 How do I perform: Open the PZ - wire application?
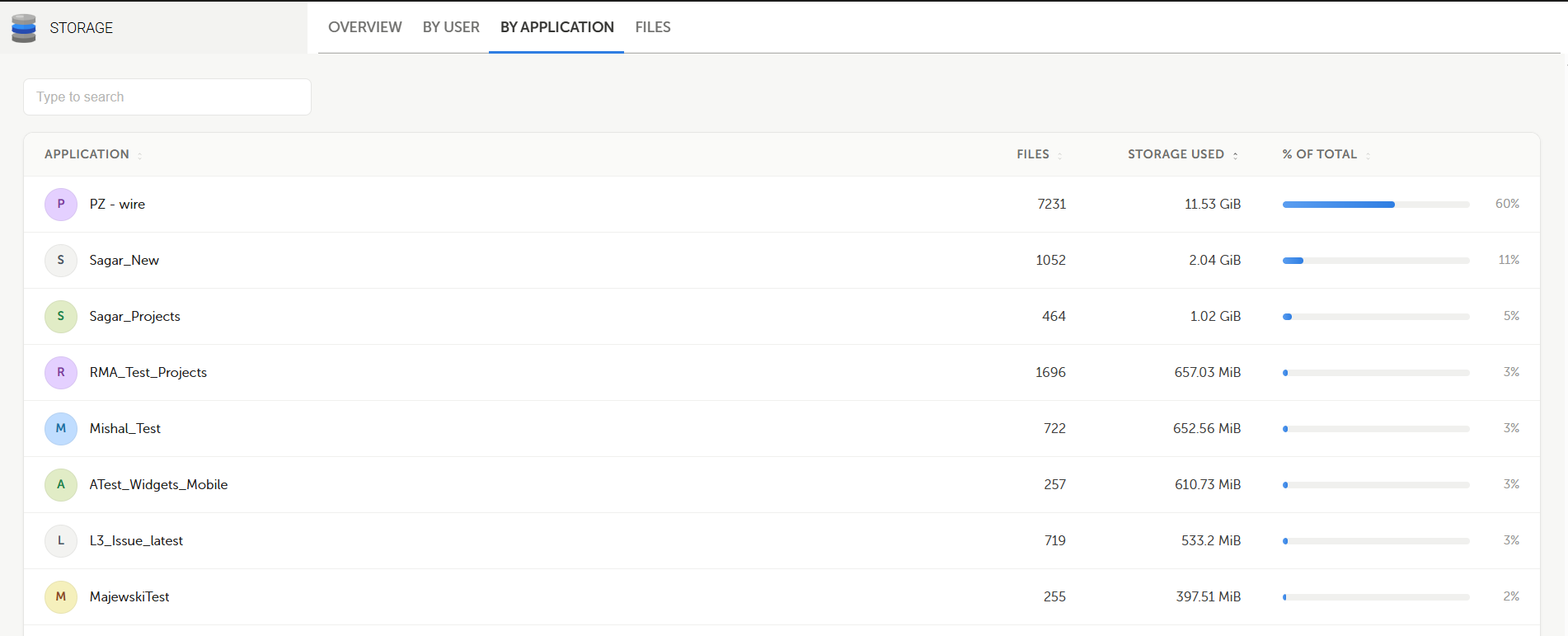pyautogui.click(x=117, y=205)
